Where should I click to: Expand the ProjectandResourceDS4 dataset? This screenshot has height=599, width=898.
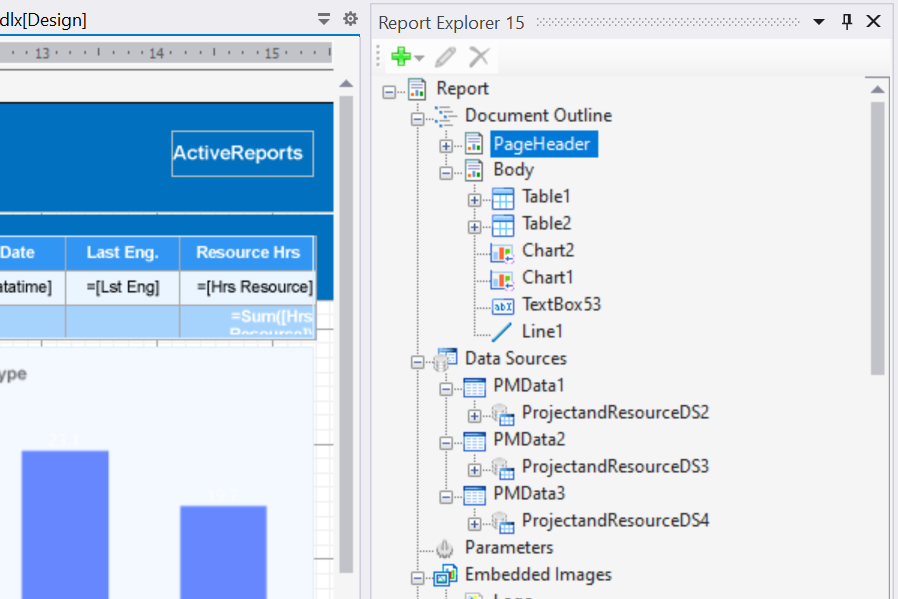tap(474, 523)
